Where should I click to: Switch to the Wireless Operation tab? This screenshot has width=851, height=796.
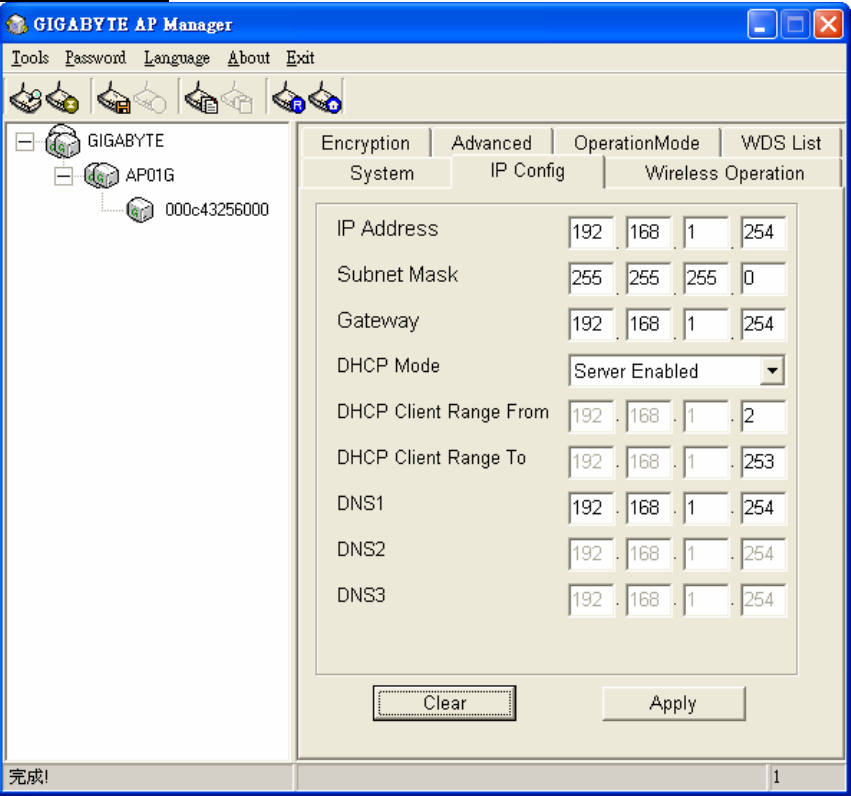click(x=724, y=173)
